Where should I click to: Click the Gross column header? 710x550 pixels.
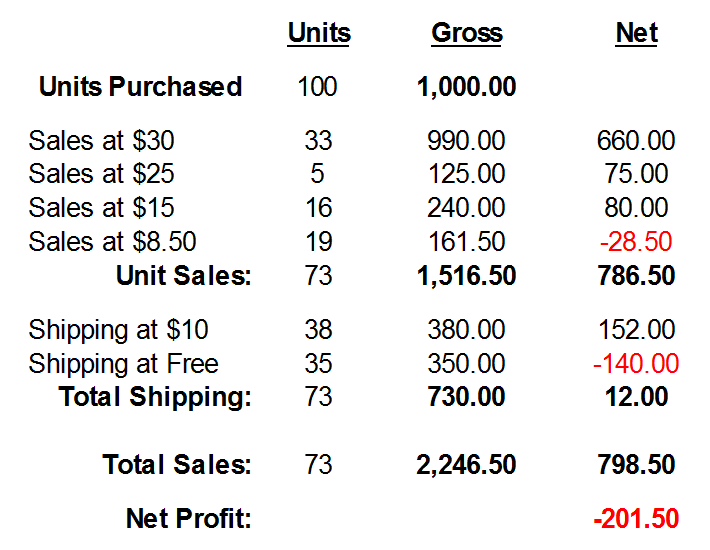[x=466, y=33]
